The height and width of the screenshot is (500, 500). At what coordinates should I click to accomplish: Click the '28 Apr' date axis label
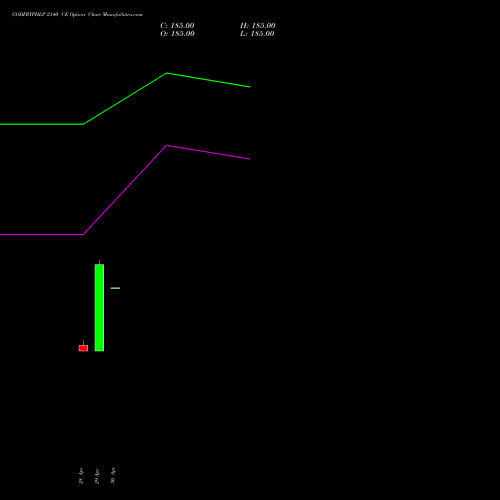tap(81, 476)
